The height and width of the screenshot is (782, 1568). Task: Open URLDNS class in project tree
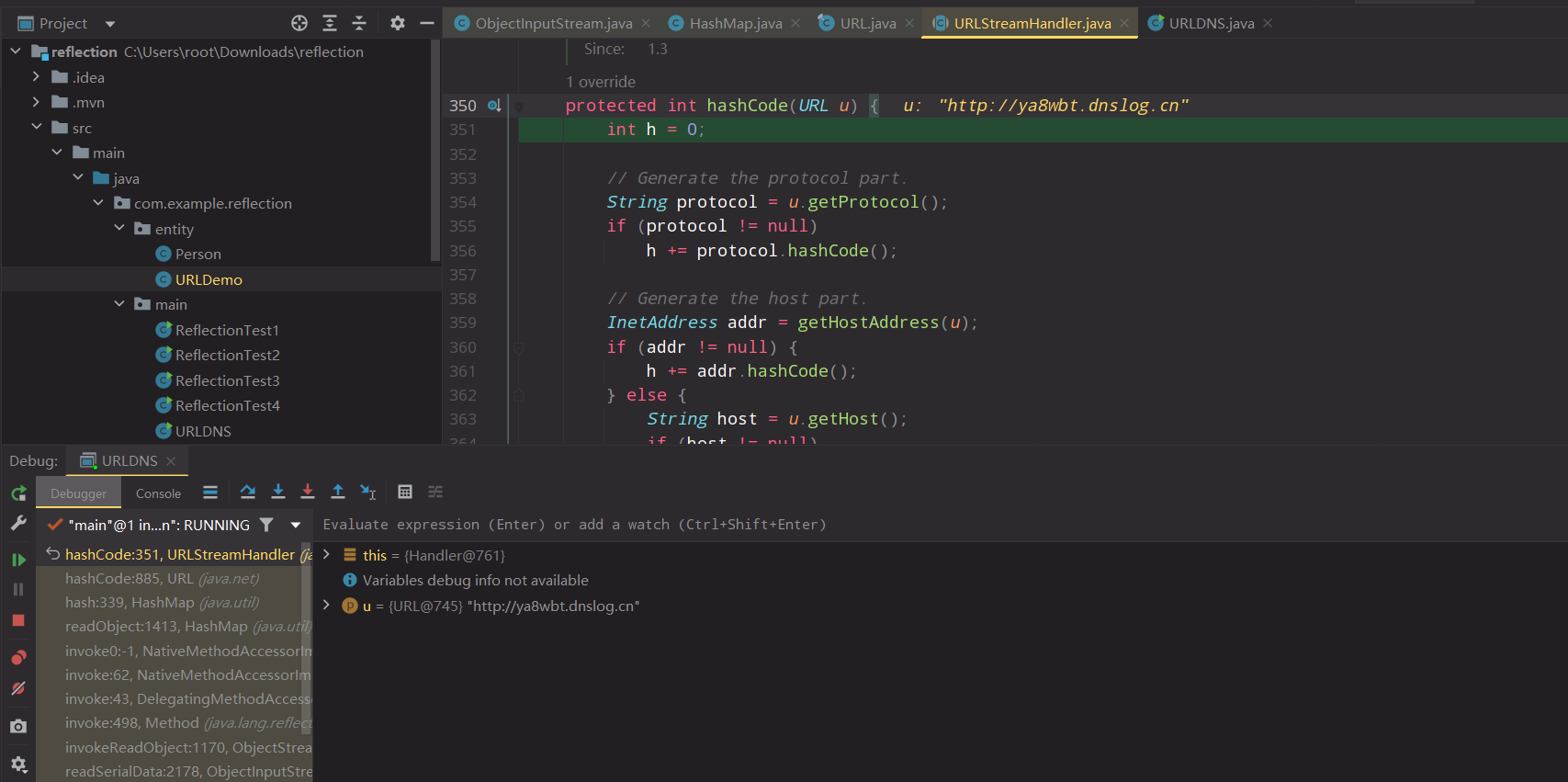pos(203,431)
